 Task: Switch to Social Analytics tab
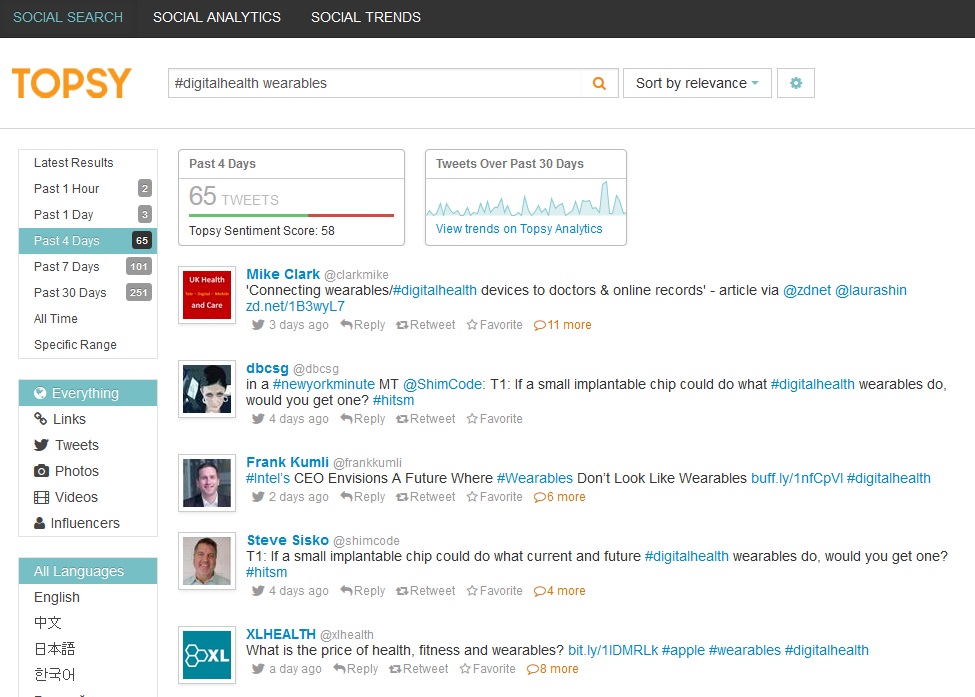(x=217, y=17)
